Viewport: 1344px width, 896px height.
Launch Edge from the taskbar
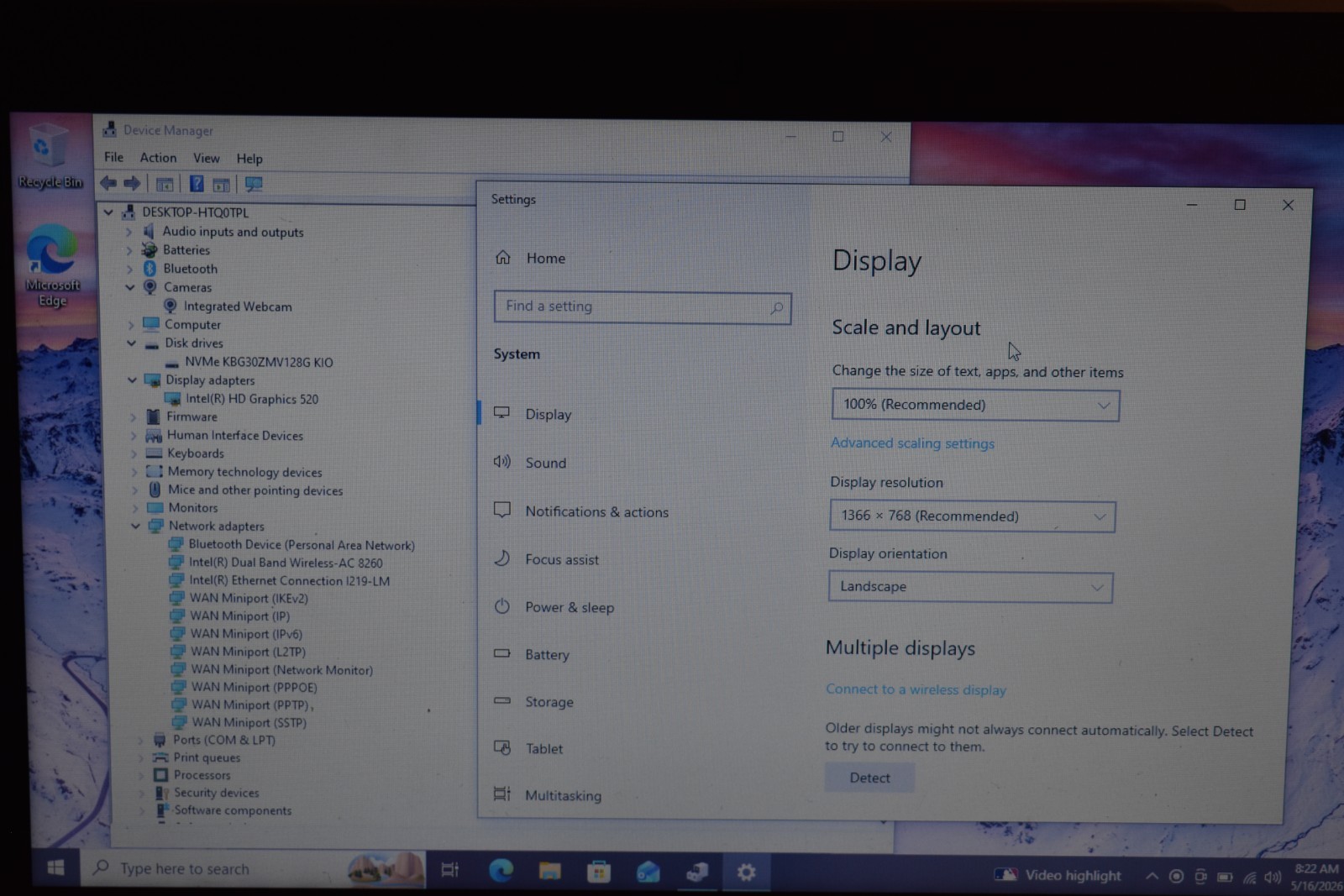click(501, 871)
